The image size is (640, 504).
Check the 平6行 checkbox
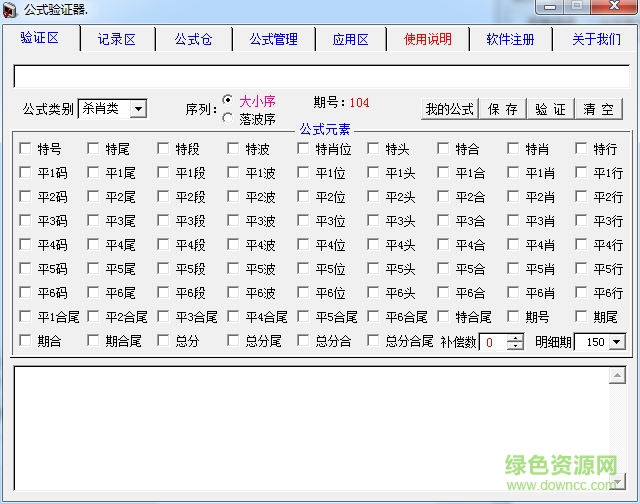pos(581,293)
